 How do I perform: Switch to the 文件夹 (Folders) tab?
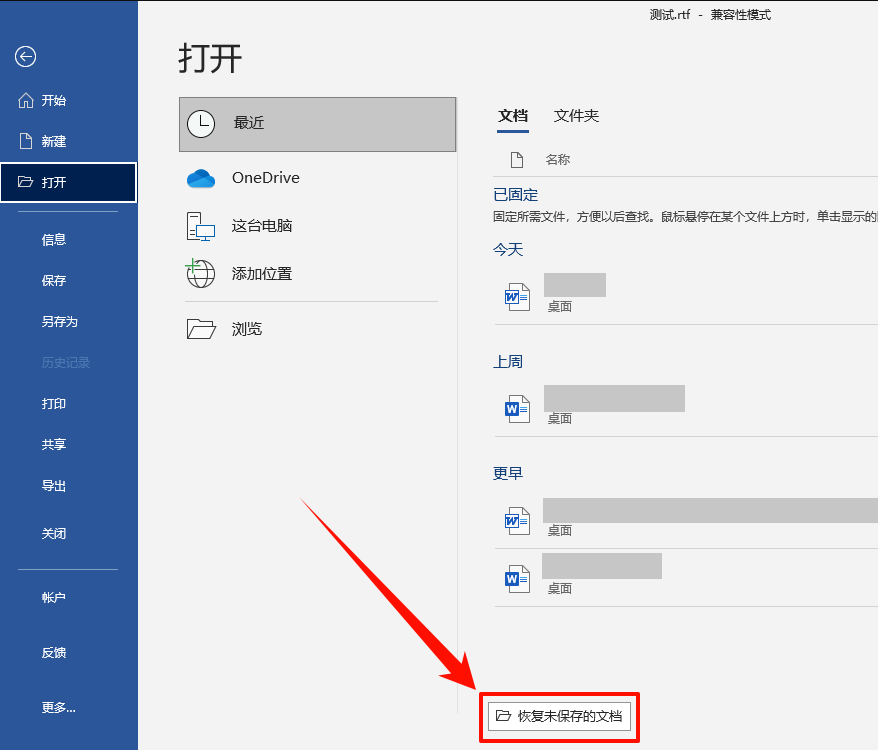point(576,116)
